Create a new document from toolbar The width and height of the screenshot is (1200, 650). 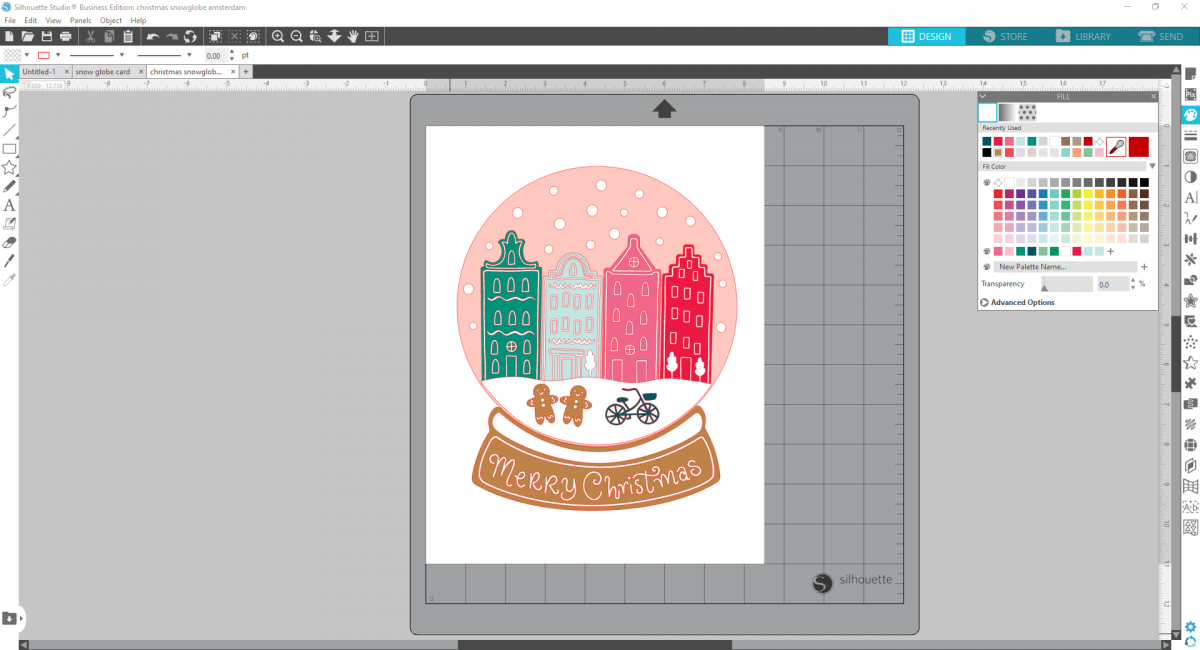click(9, 36)
